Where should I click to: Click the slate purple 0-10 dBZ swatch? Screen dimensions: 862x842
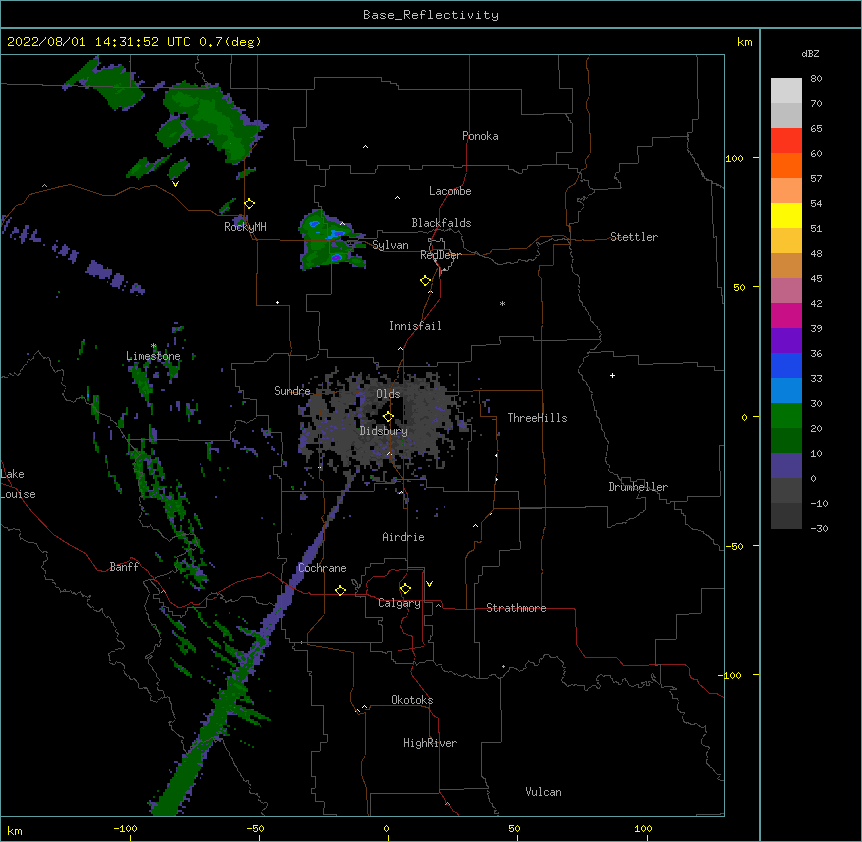786,466
